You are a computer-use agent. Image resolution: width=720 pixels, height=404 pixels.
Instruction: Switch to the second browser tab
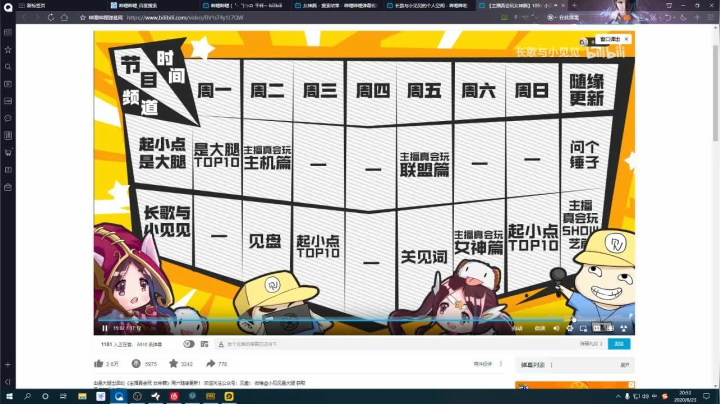152,6
